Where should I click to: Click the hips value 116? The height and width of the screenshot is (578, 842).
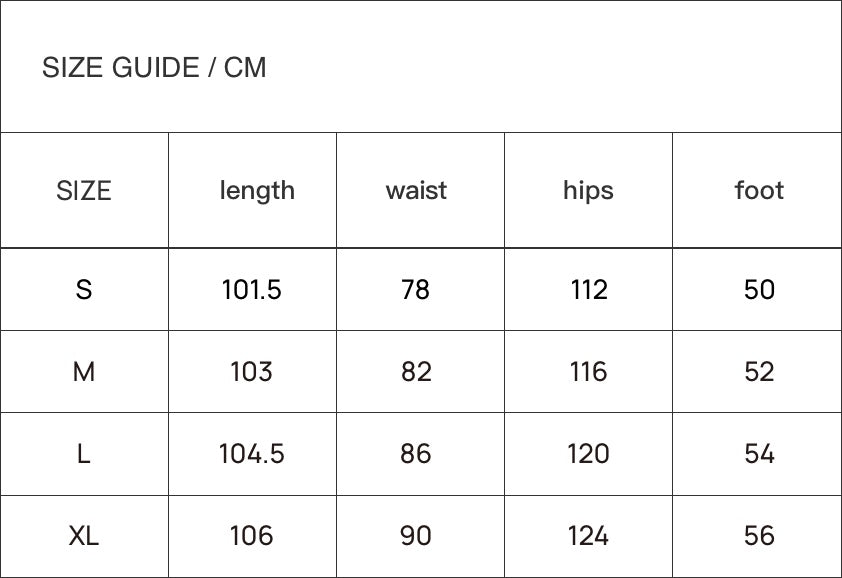pos(588,372)
